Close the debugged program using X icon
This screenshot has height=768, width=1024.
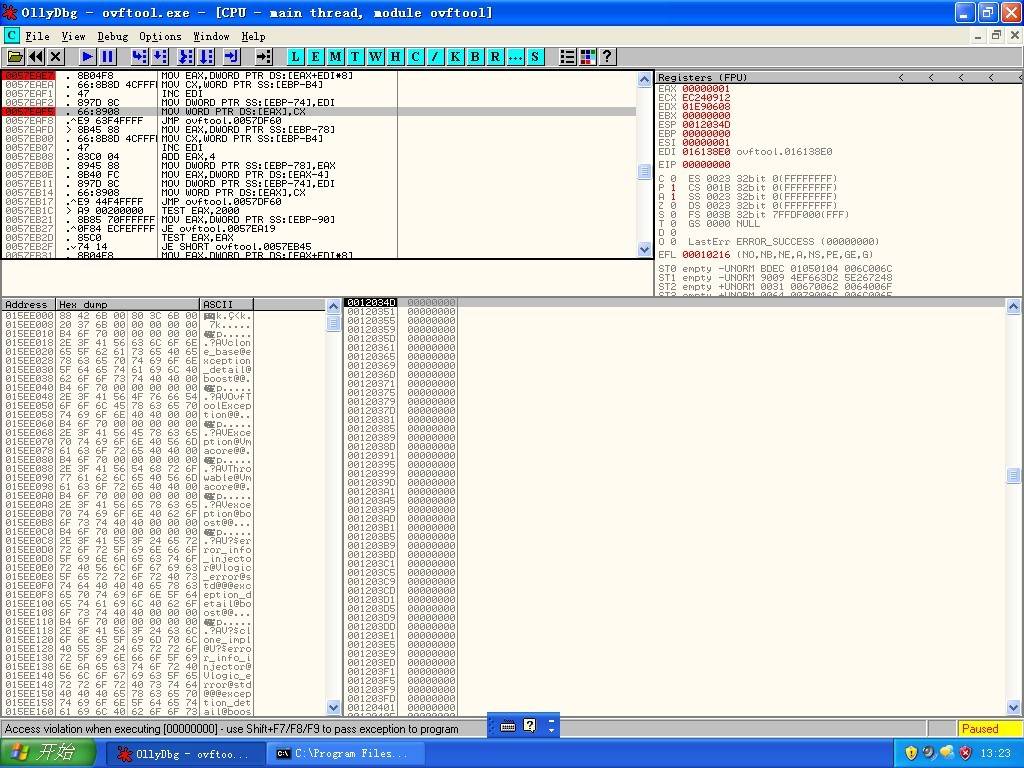coord(56,57)
